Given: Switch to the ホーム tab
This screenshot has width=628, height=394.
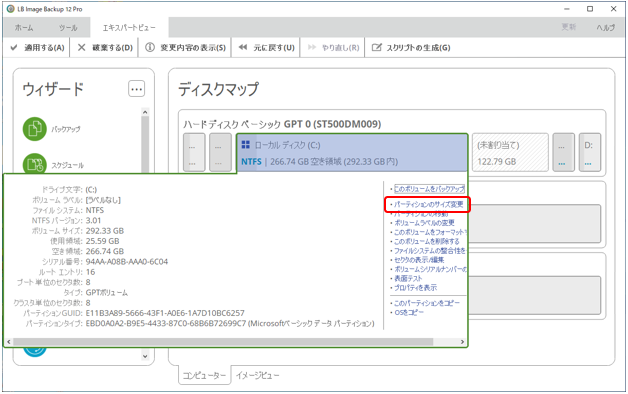Looking at the screenshot, I should click(x=24, y=28).
